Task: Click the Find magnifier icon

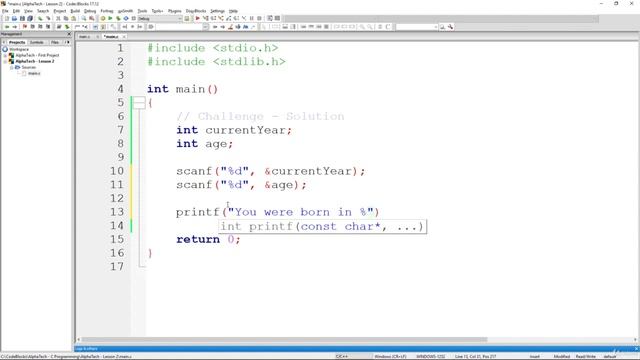Action: tap(84, 18)
